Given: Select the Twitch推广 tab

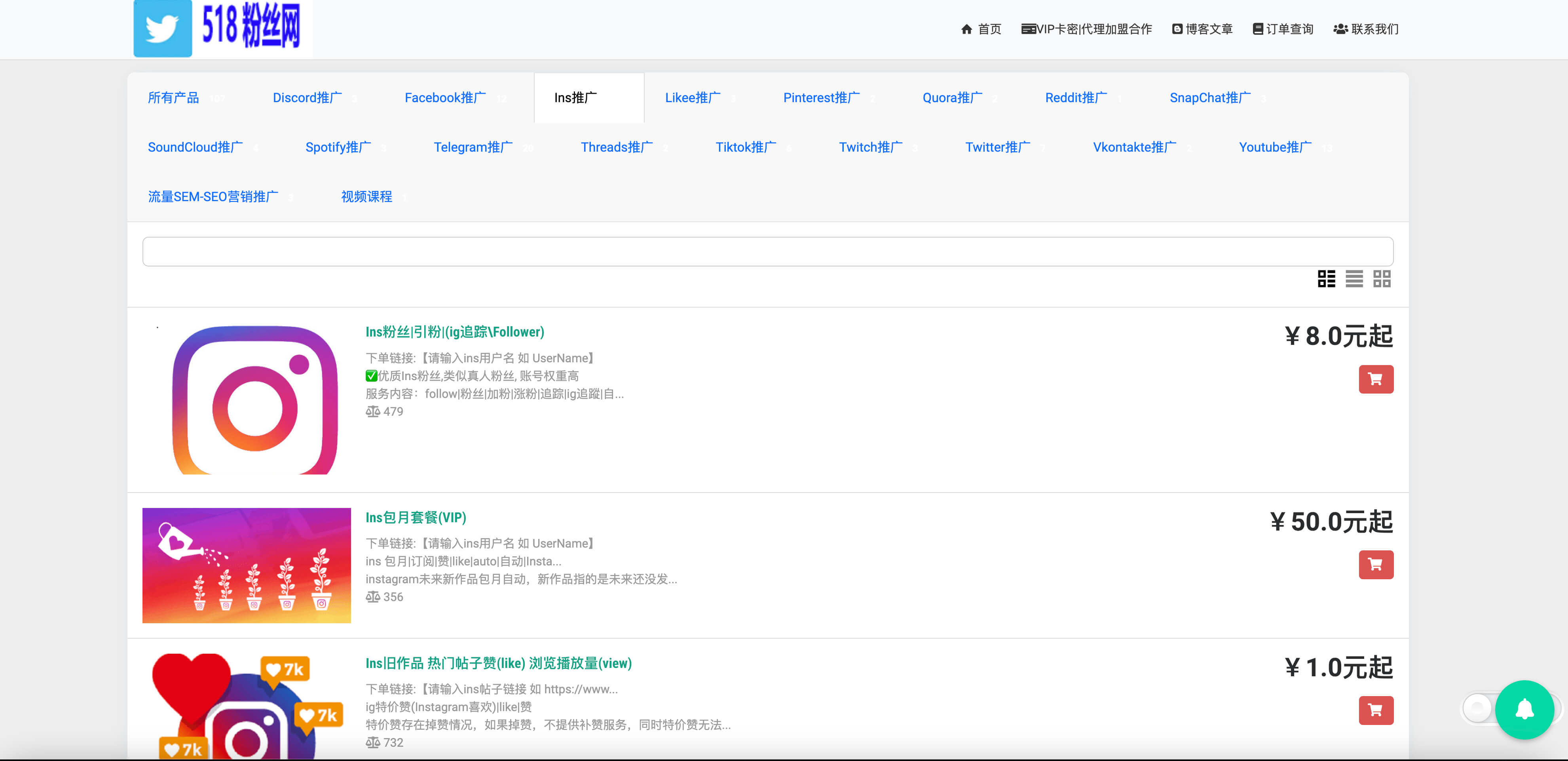Looking at the screenshot, I should coord(878,147).
